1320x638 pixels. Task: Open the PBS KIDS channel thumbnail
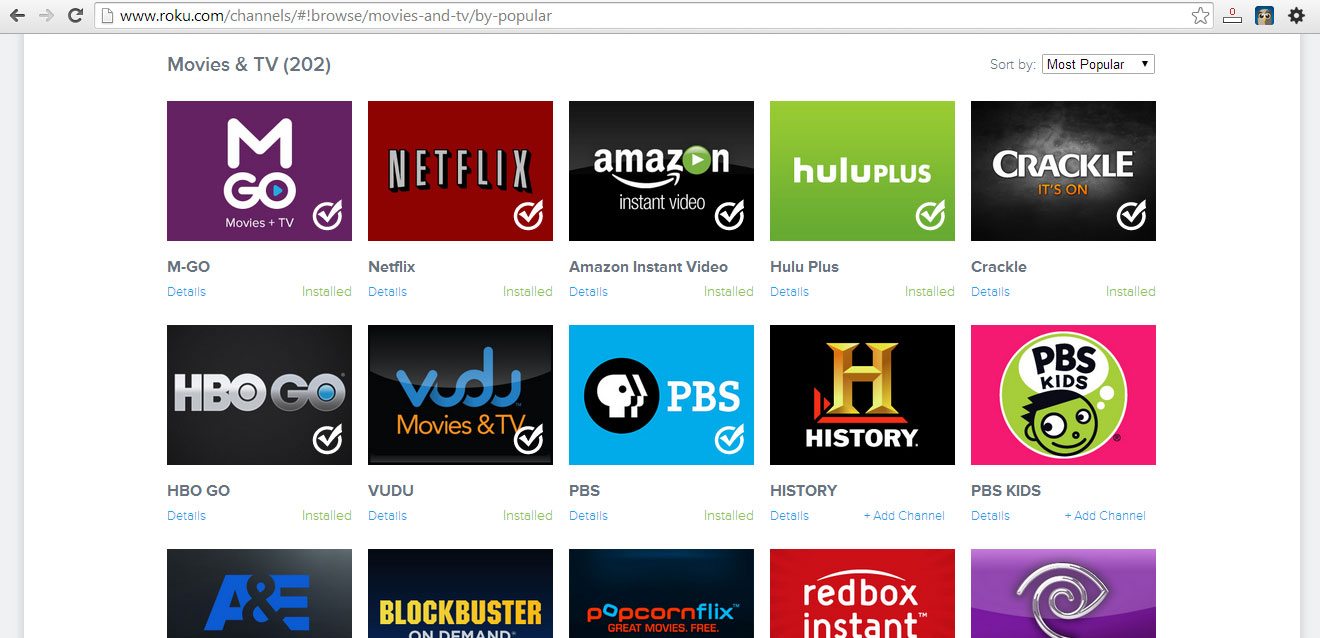tap(1063, 395)
